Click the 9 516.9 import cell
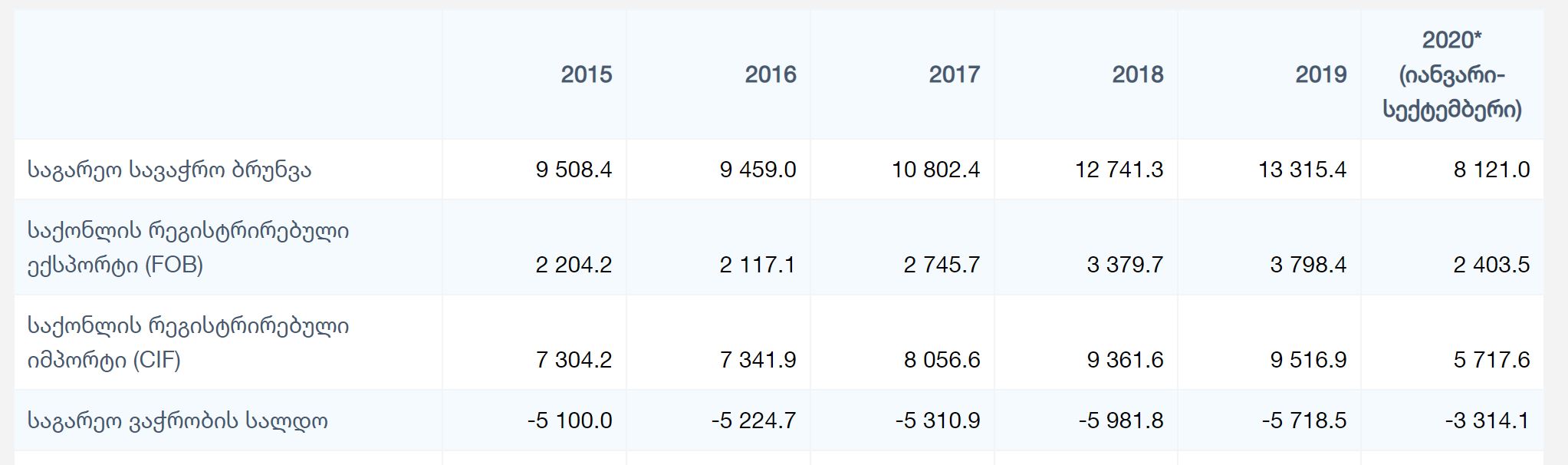Image resolution: width=1568 pixels, height=465 pixels. (x=1308, y=360)
